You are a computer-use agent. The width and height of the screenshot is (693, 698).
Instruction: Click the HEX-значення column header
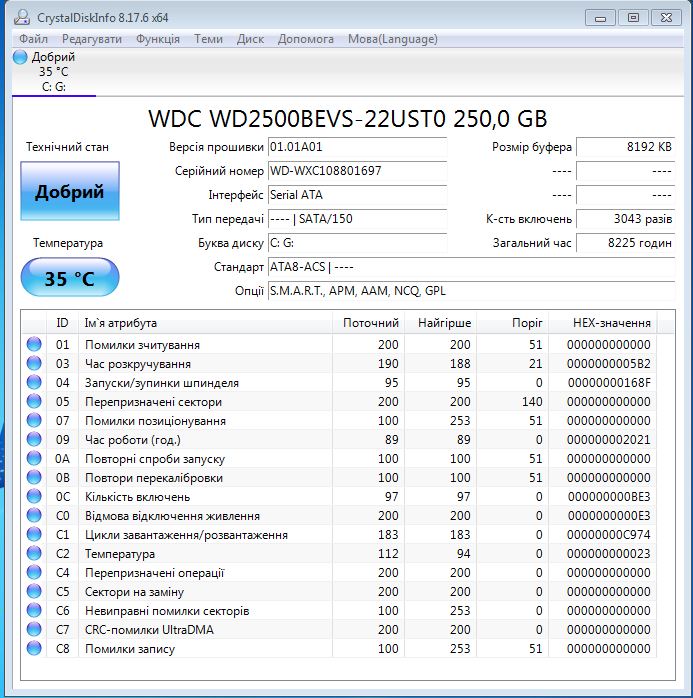[x=612, y=323]
